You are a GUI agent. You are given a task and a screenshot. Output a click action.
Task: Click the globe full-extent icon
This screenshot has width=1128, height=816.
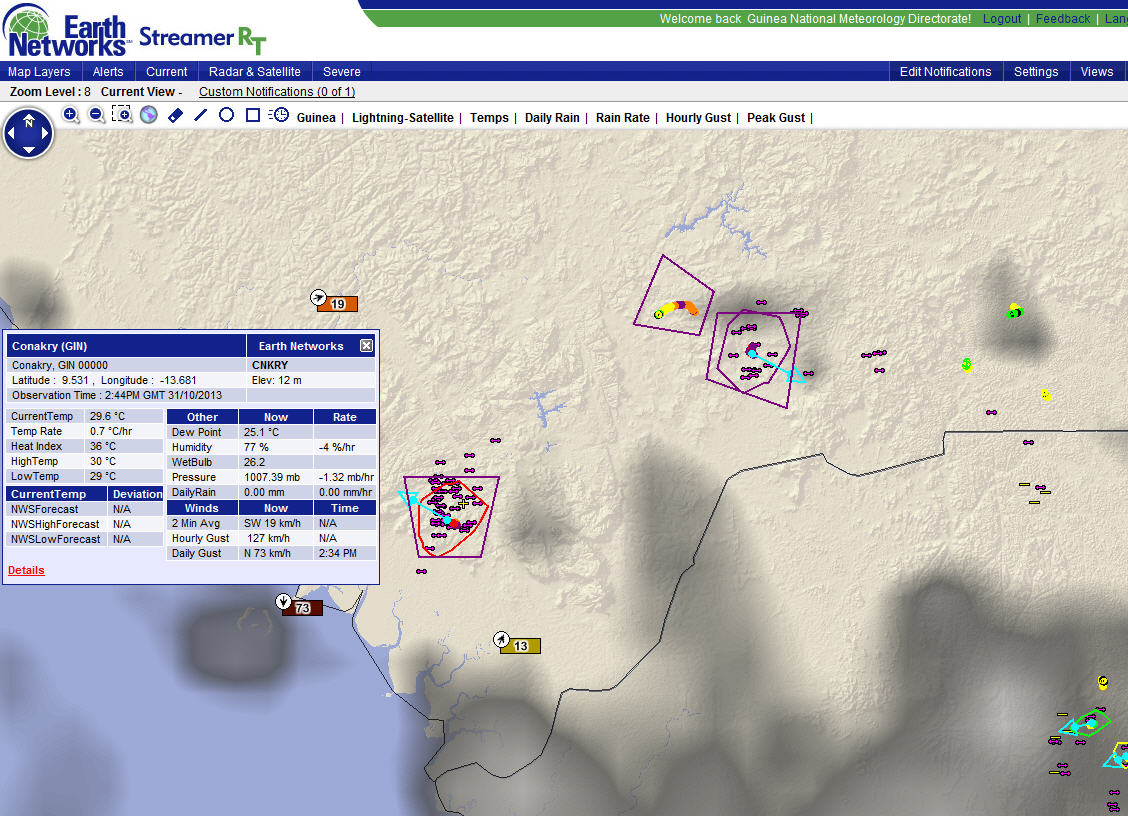(x=149, y=115)
